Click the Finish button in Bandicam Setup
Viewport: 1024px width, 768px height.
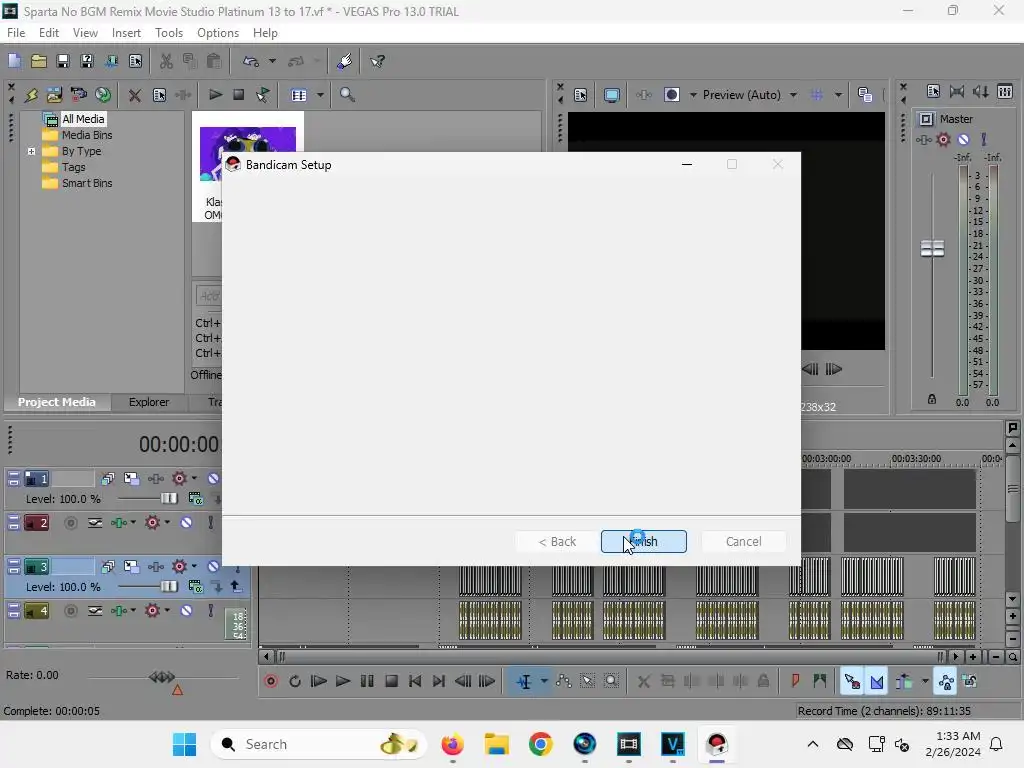tap(643, 541)
